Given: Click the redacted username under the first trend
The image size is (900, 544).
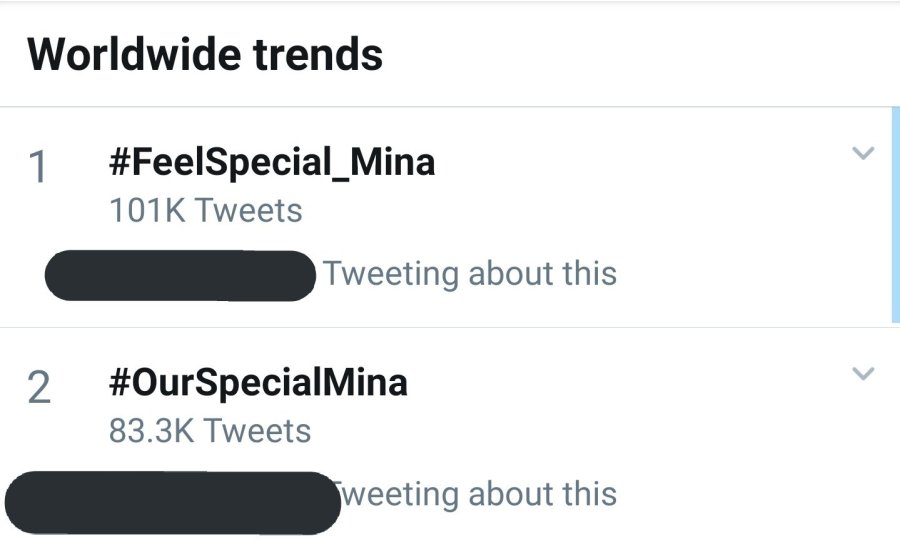Looking at the screenshot, I should pyautogui.click(x=181, y=276).
